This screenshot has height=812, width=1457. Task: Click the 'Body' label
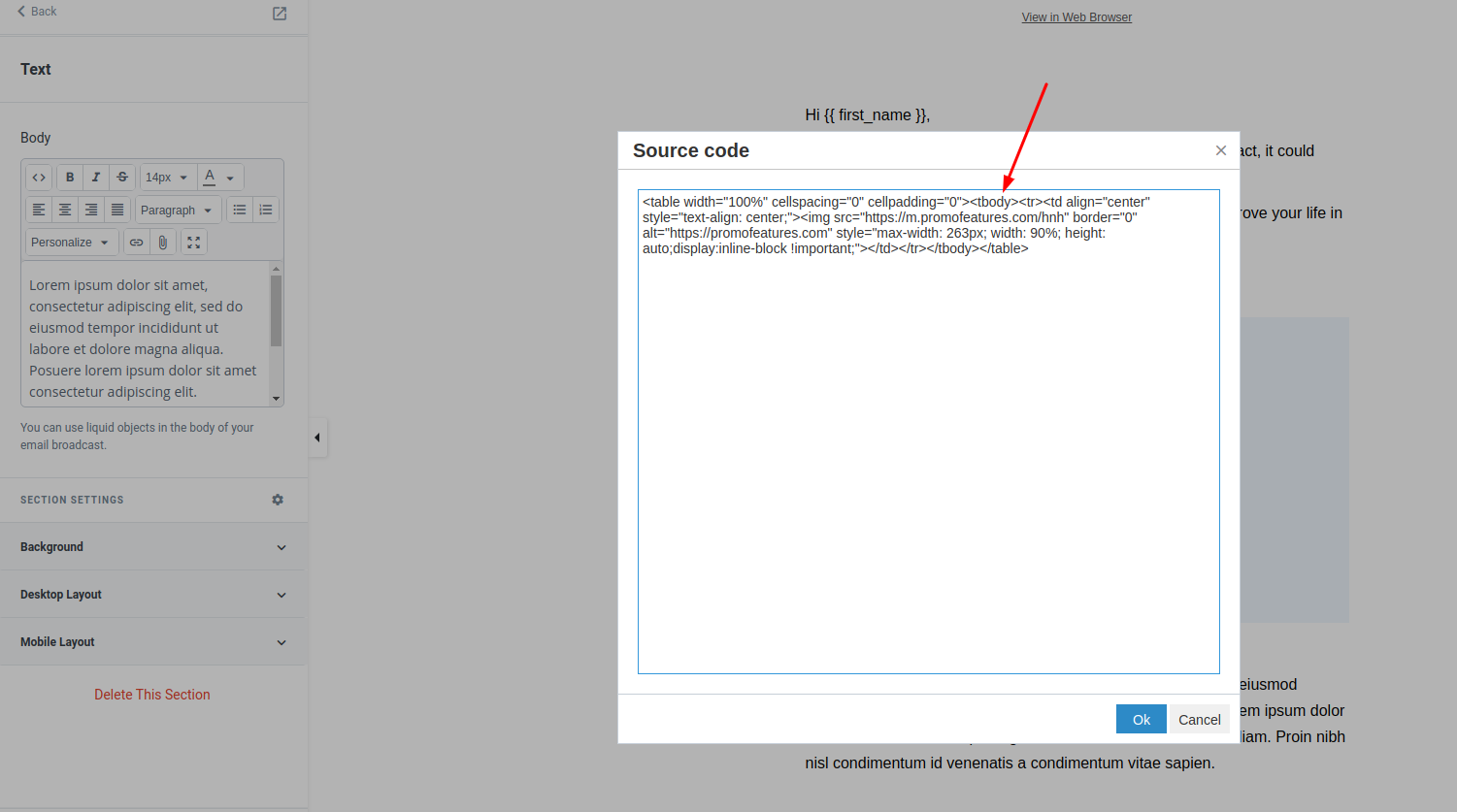pyautogui.click(x=35, y=138)
